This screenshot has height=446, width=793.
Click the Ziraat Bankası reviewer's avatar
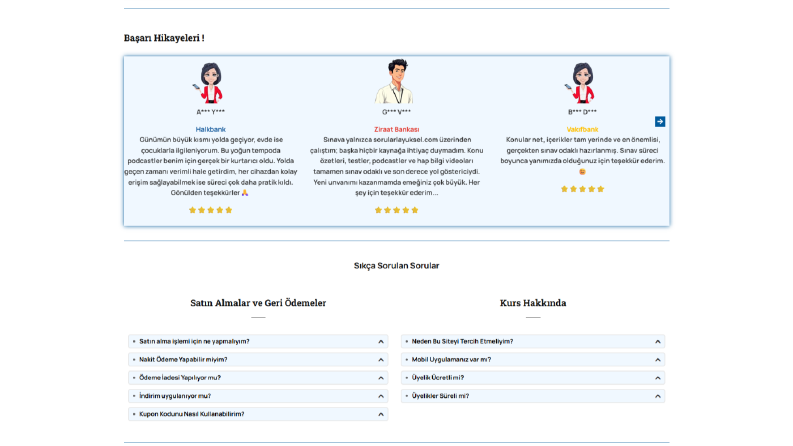pyautogui.click(x=396, y=81)
